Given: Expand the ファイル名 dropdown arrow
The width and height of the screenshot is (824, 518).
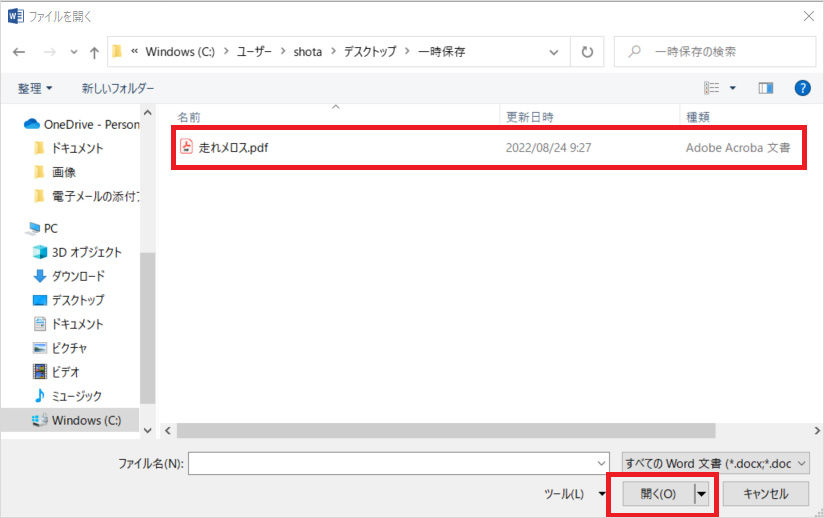Looking at the screenshot, I should coord(601,463).
